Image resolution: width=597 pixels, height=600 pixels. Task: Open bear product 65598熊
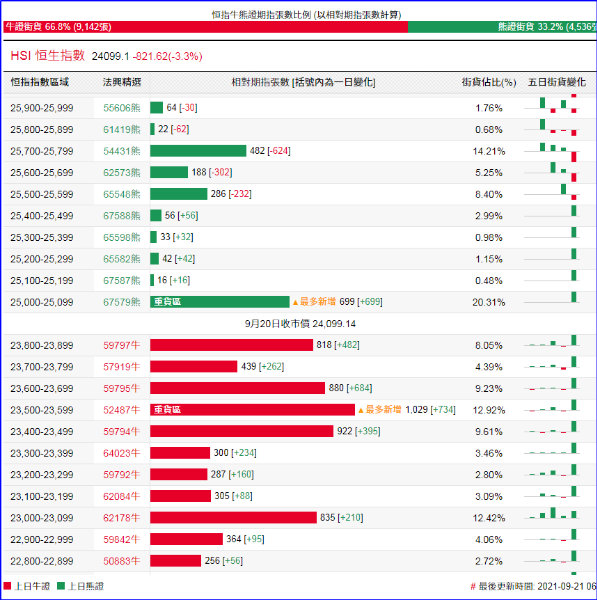pos(122,237)
